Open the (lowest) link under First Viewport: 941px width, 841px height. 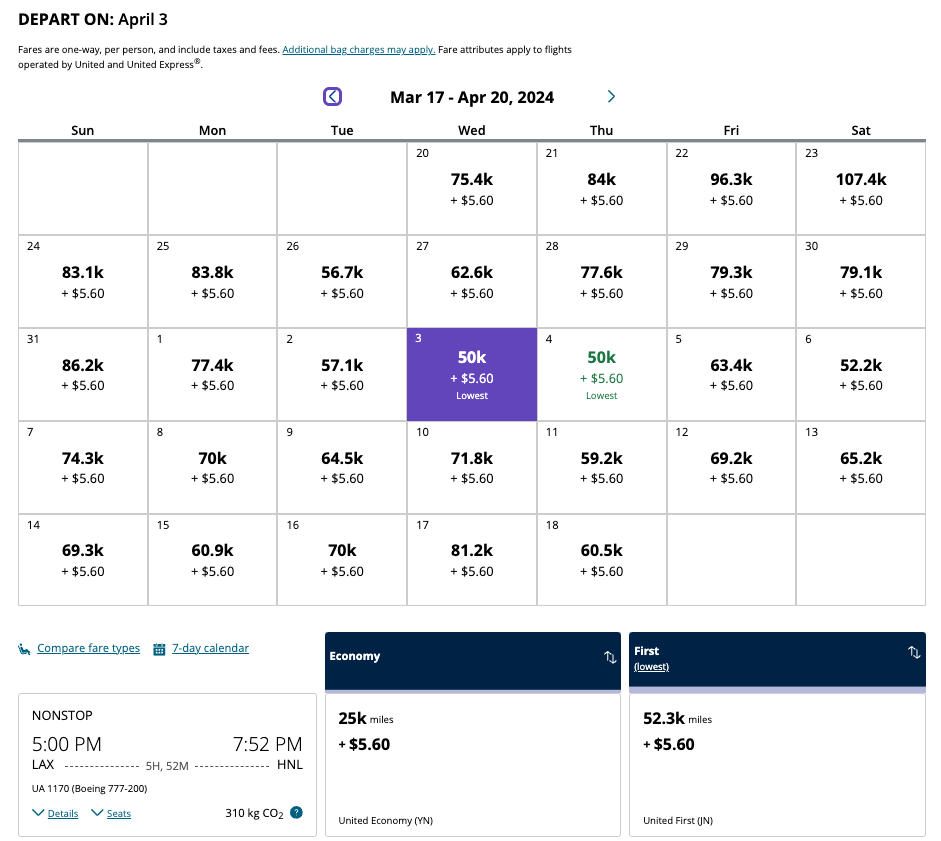pos(651,666)
